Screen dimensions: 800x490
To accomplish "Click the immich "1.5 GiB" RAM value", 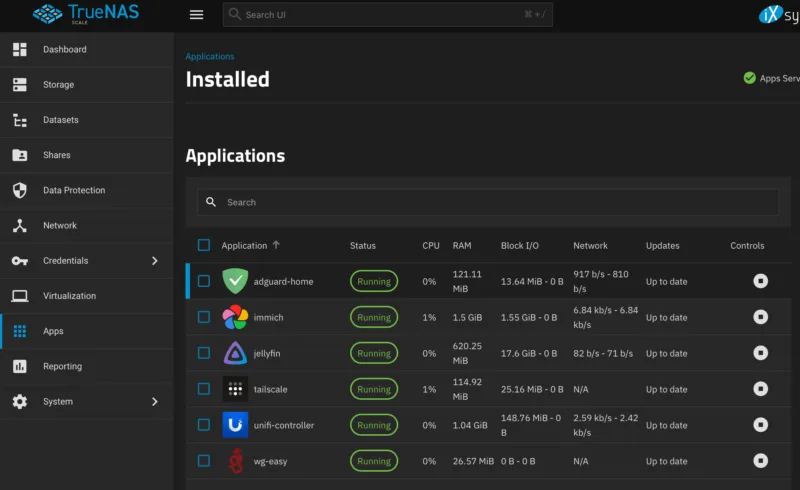I will pos(467,317).
